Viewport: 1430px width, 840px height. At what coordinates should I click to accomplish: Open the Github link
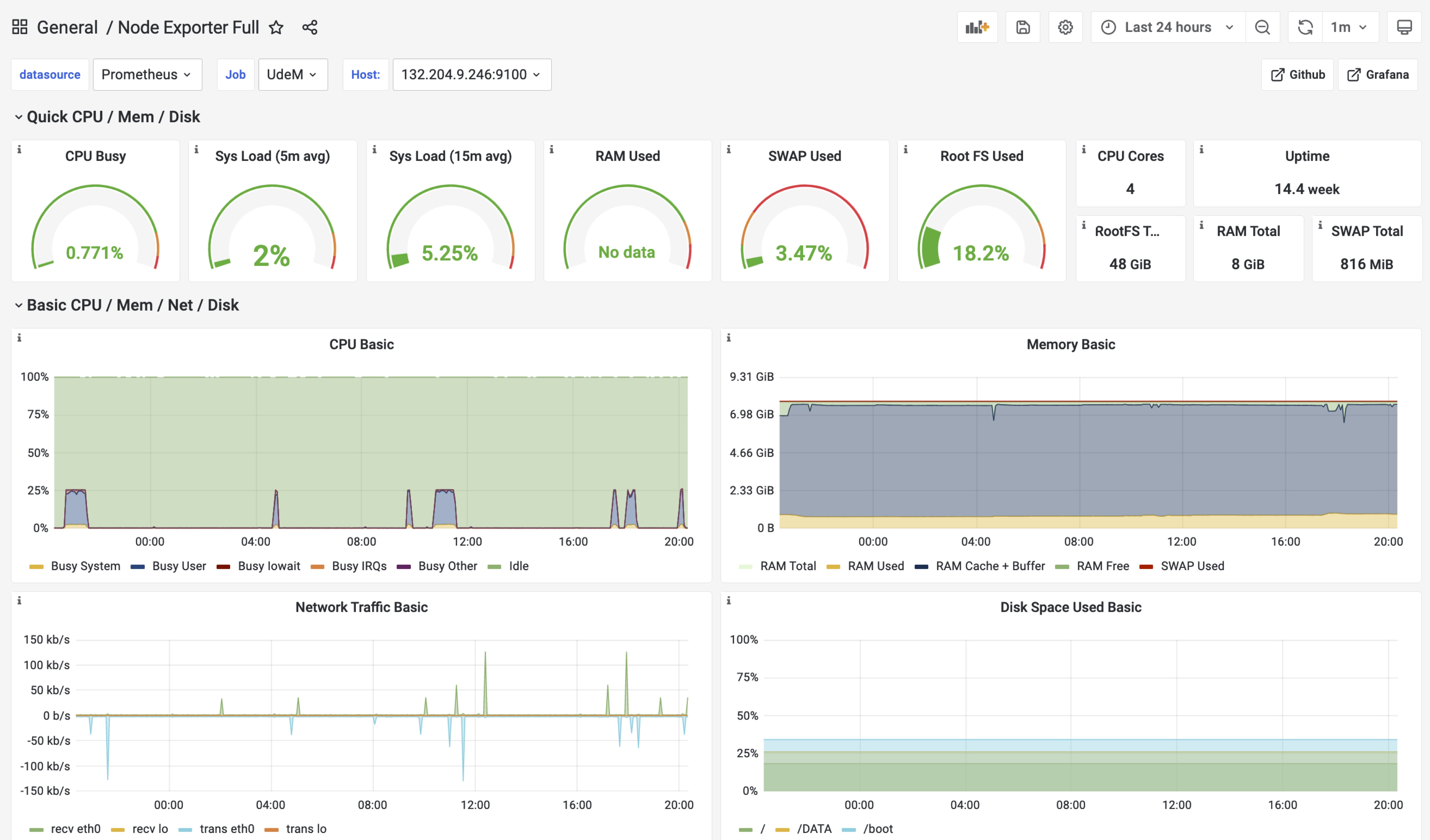[1297, 74]
